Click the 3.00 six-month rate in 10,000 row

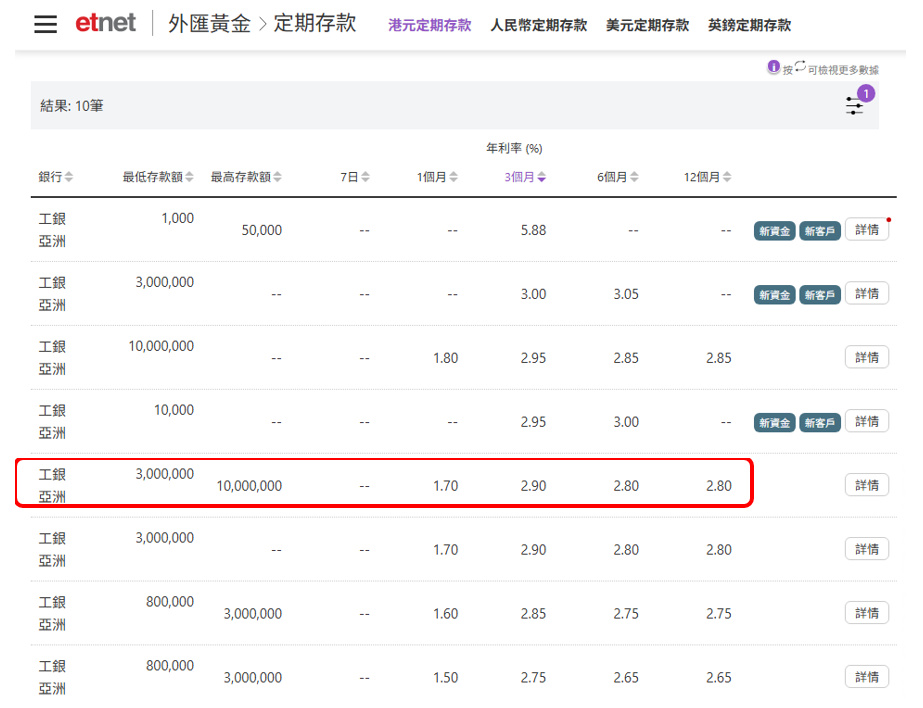coord(626,422)
